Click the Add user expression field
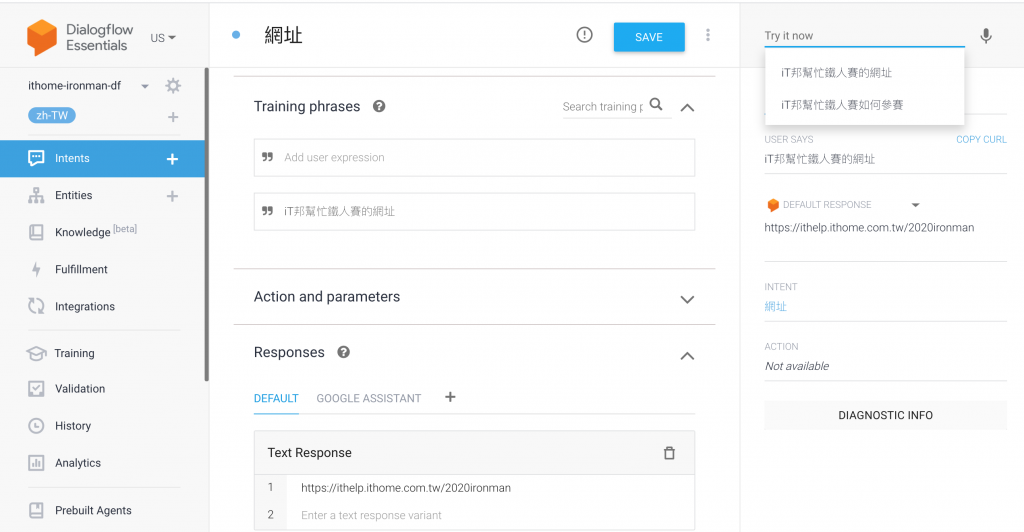 pos(474,158)
